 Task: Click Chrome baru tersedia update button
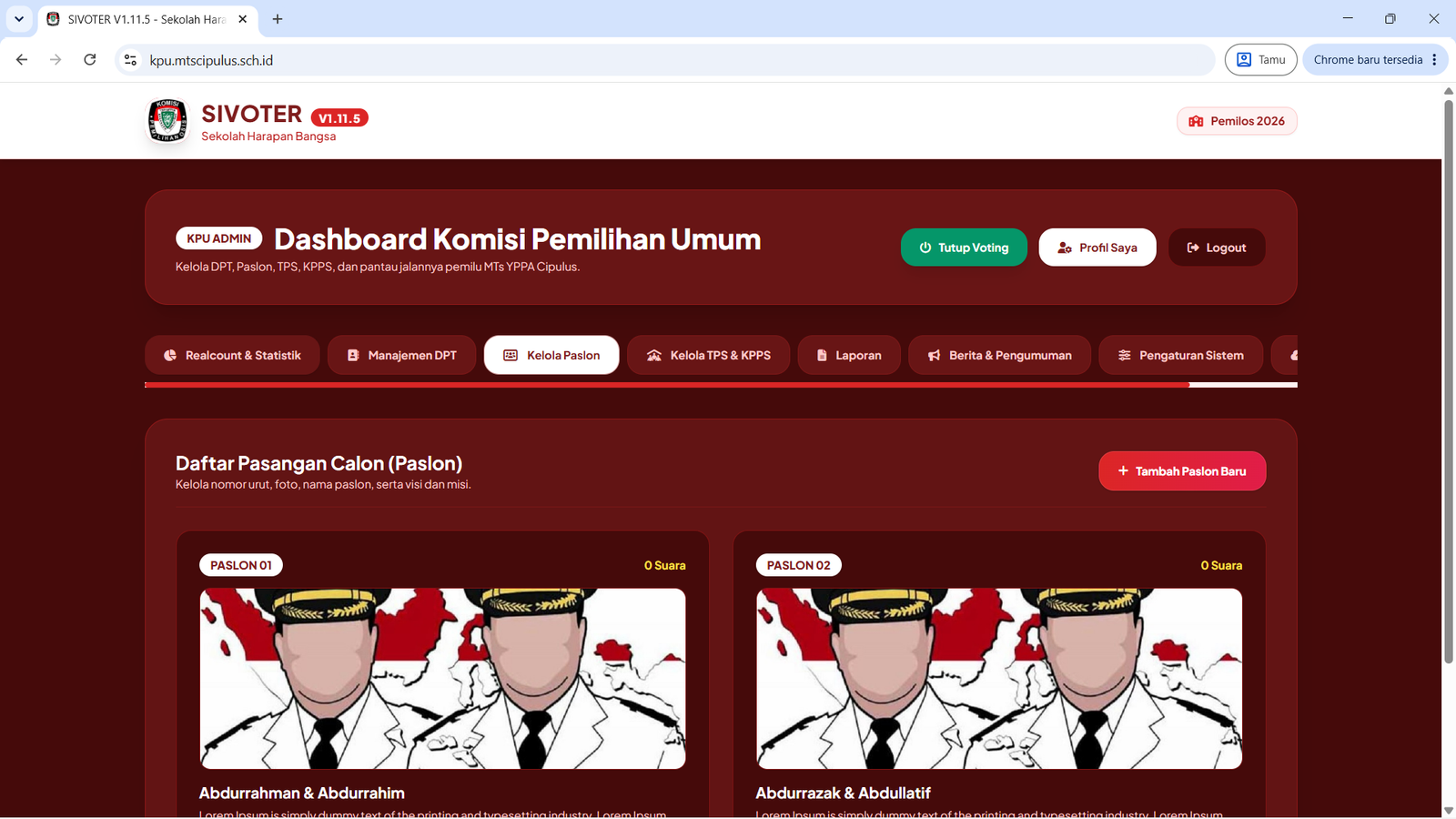1368,59
